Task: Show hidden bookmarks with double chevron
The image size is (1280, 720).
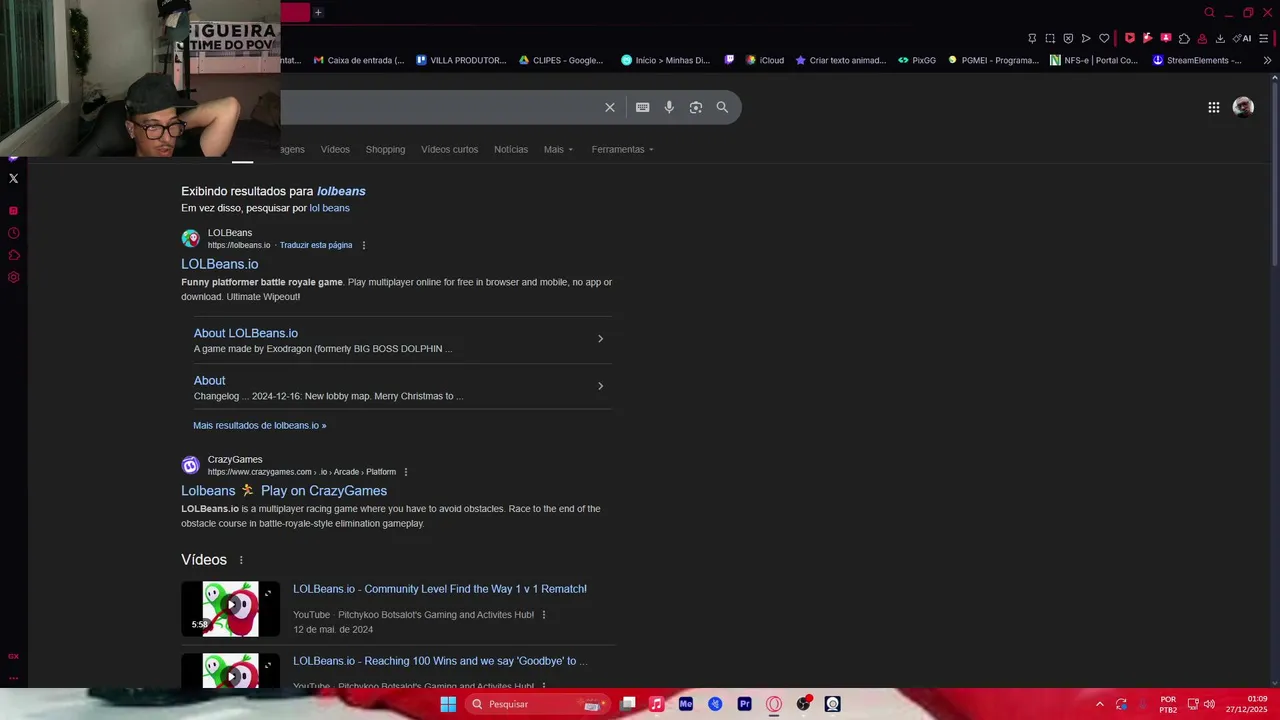Action: (x=1267, y=60)
